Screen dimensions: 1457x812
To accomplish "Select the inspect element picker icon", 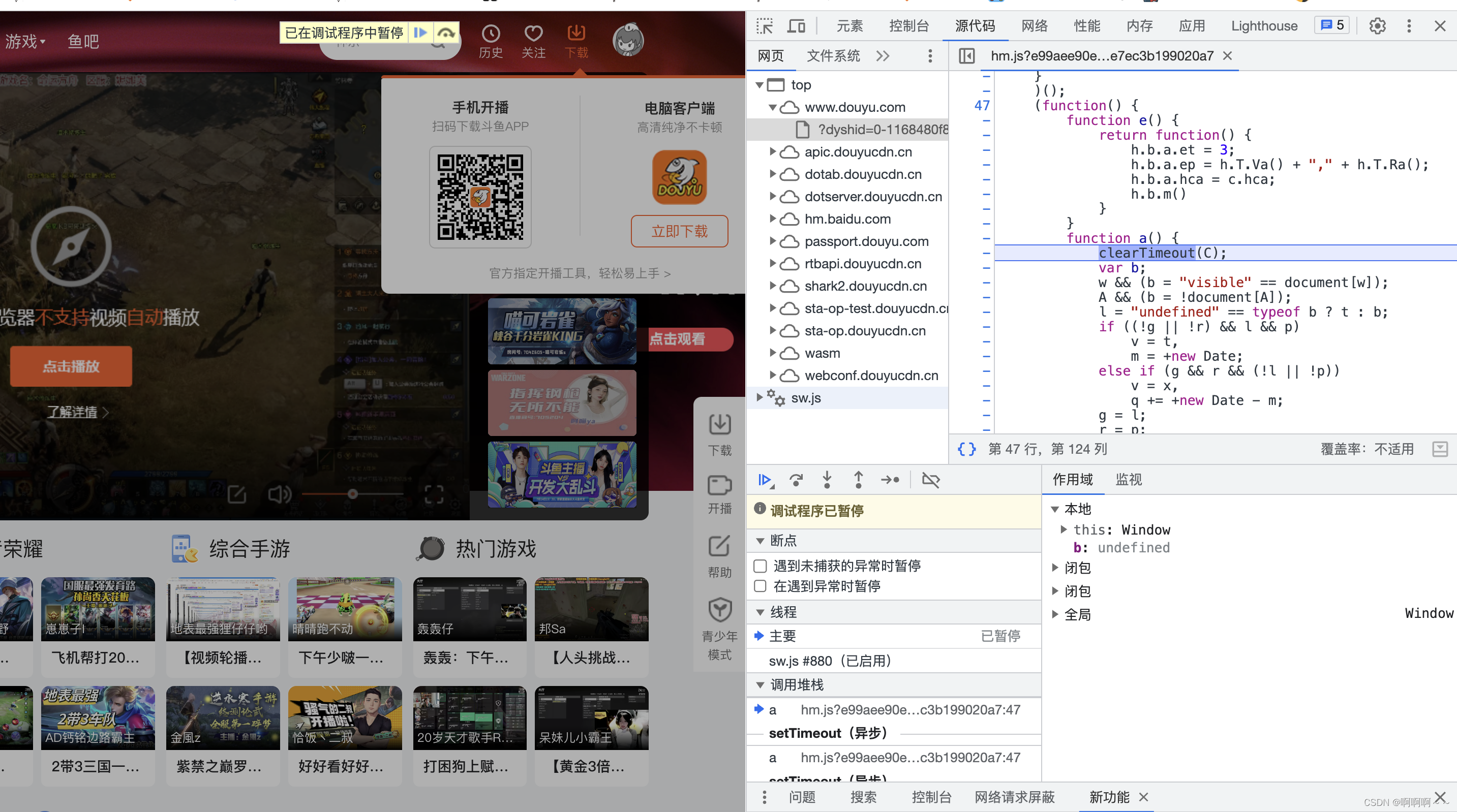I will tap(765, 26).
